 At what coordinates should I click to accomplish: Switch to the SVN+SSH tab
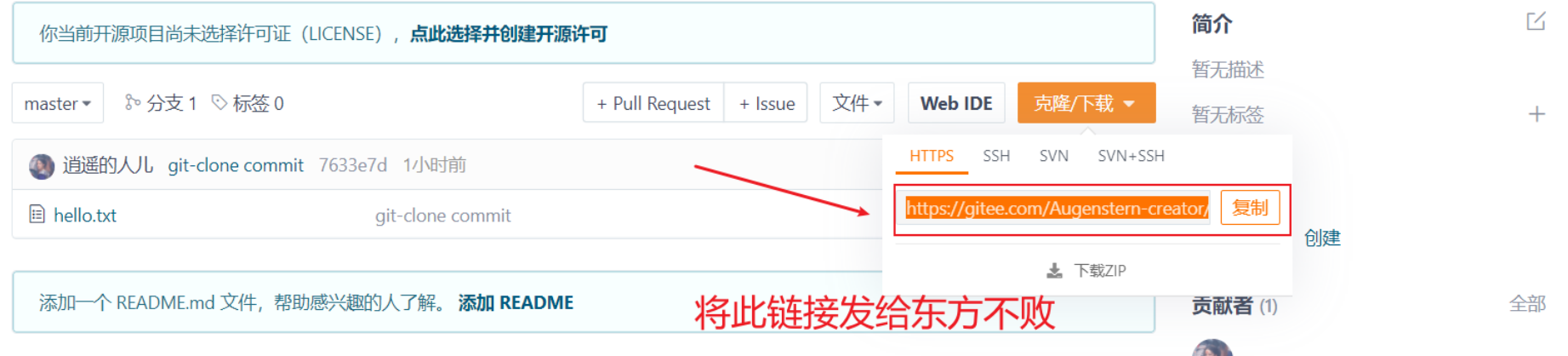1131,156
